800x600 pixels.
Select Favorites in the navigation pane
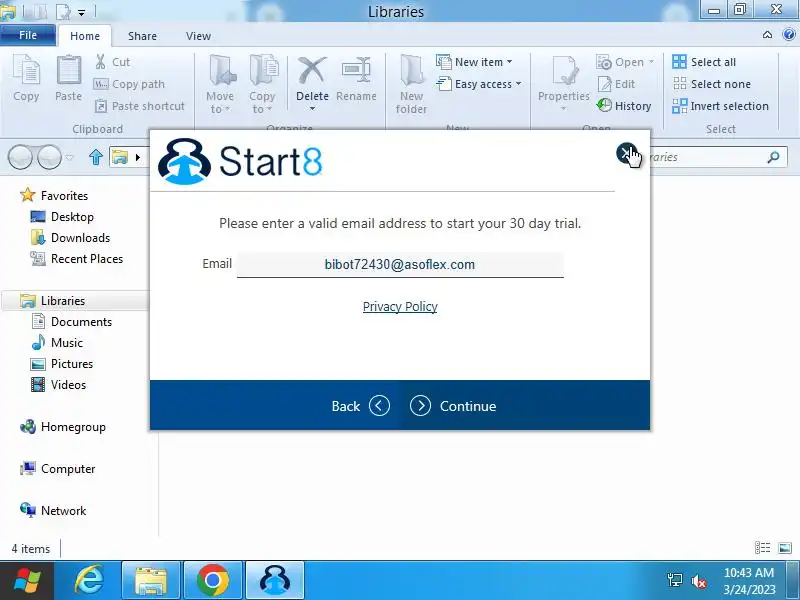(64, 196)
